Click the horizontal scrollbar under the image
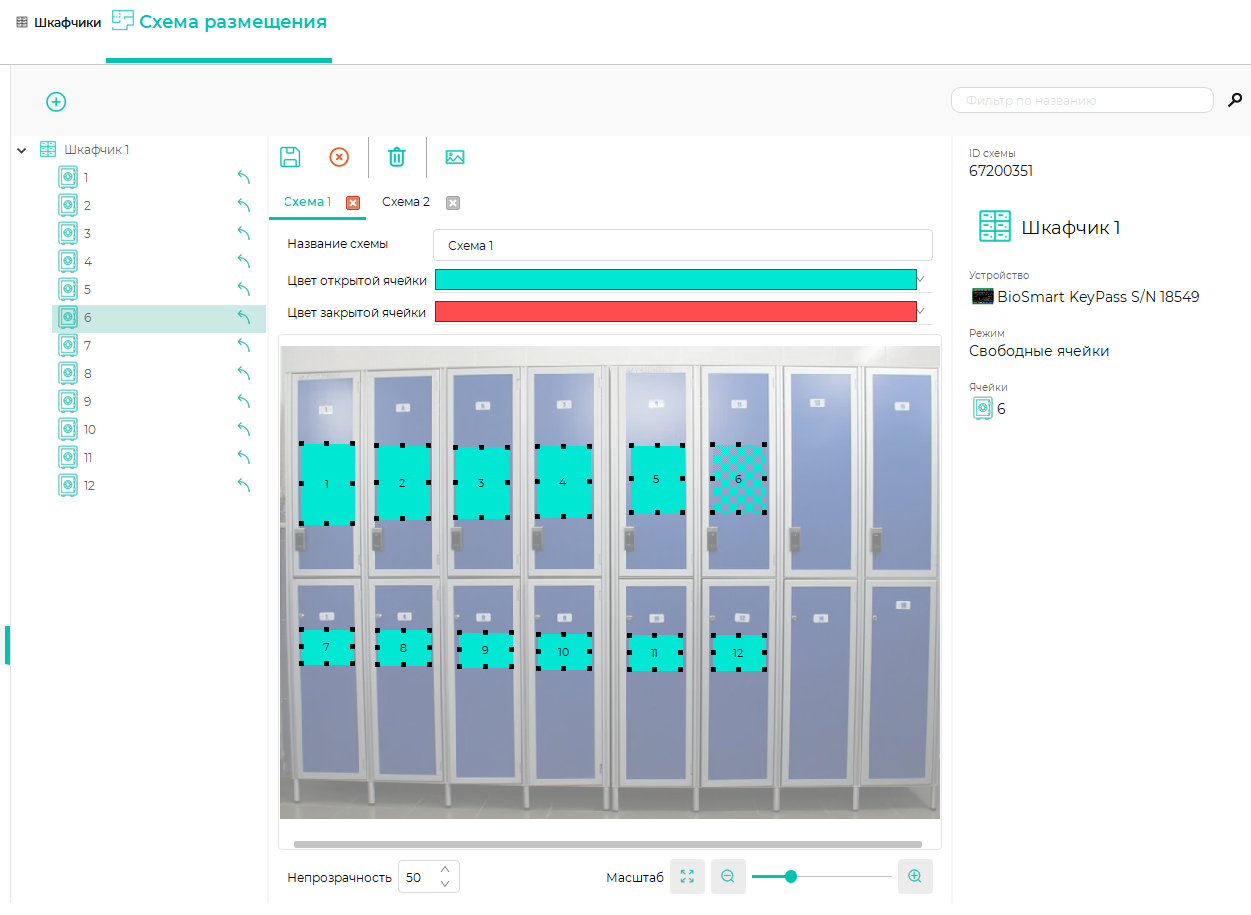Image resolution: width=1251 pixels, height=915 pixels. pyautogui.click(x=608, y=845)
